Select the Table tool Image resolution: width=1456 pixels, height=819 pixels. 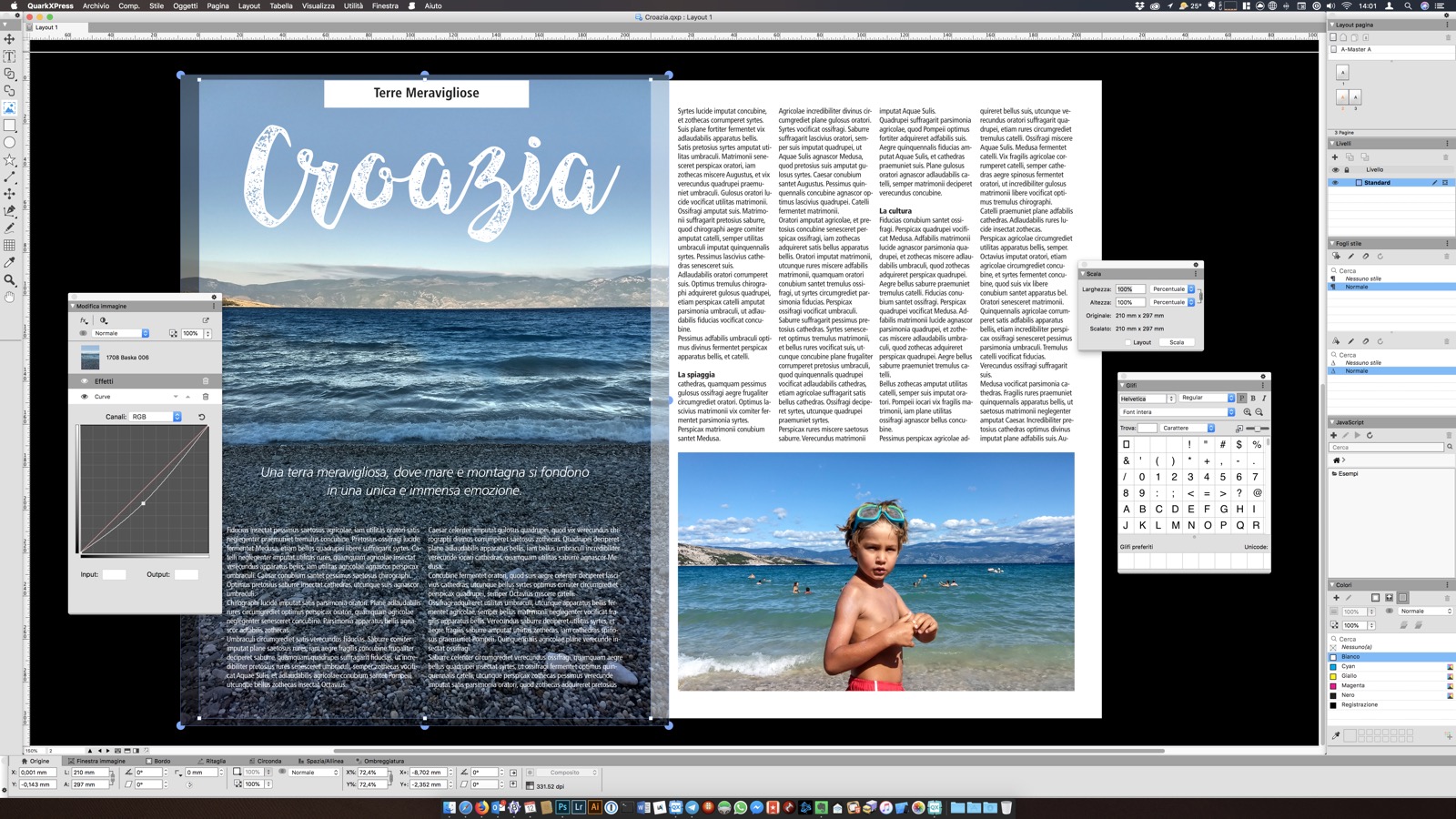10,245
